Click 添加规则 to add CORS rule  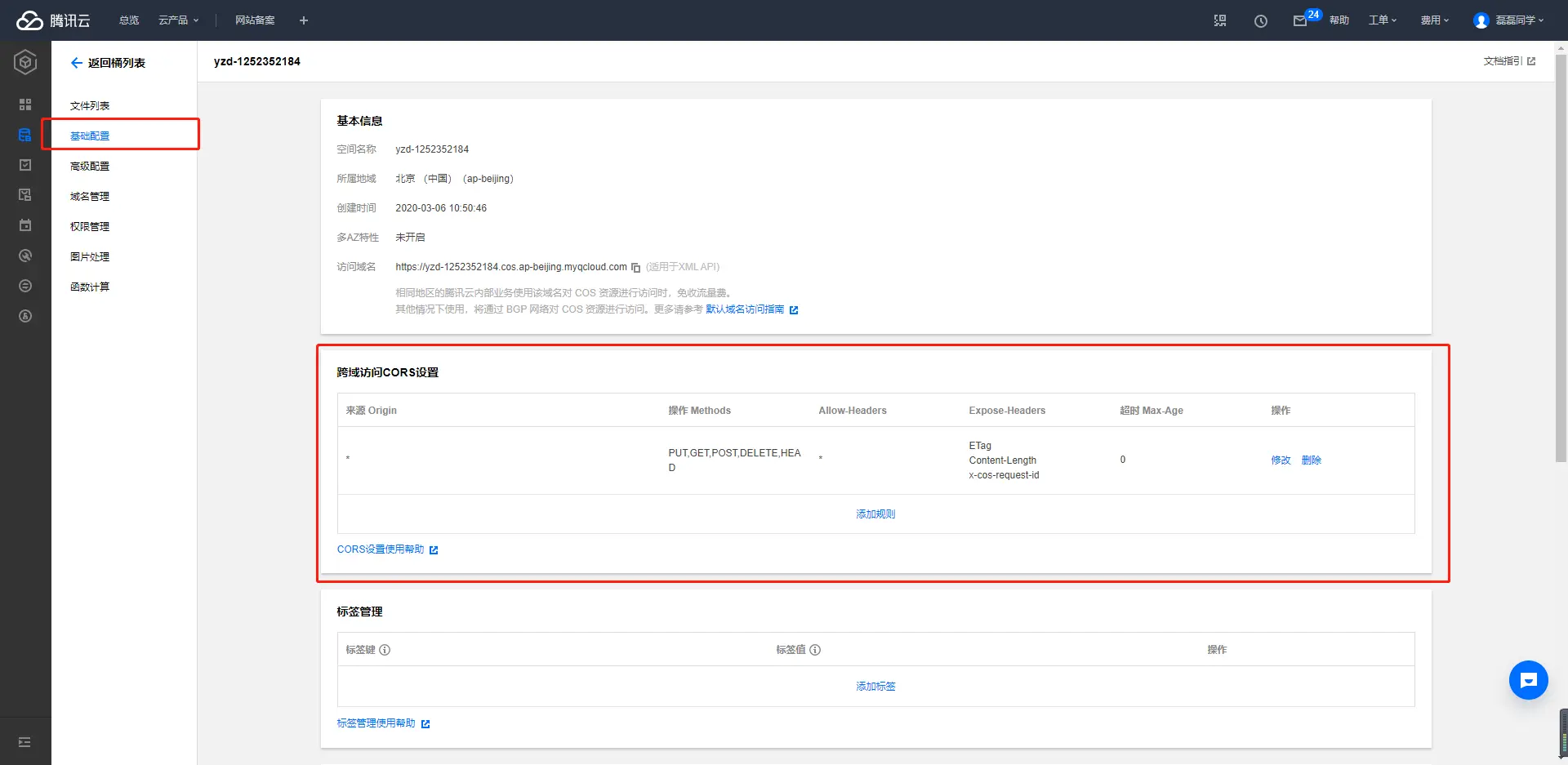coord(875,514)
